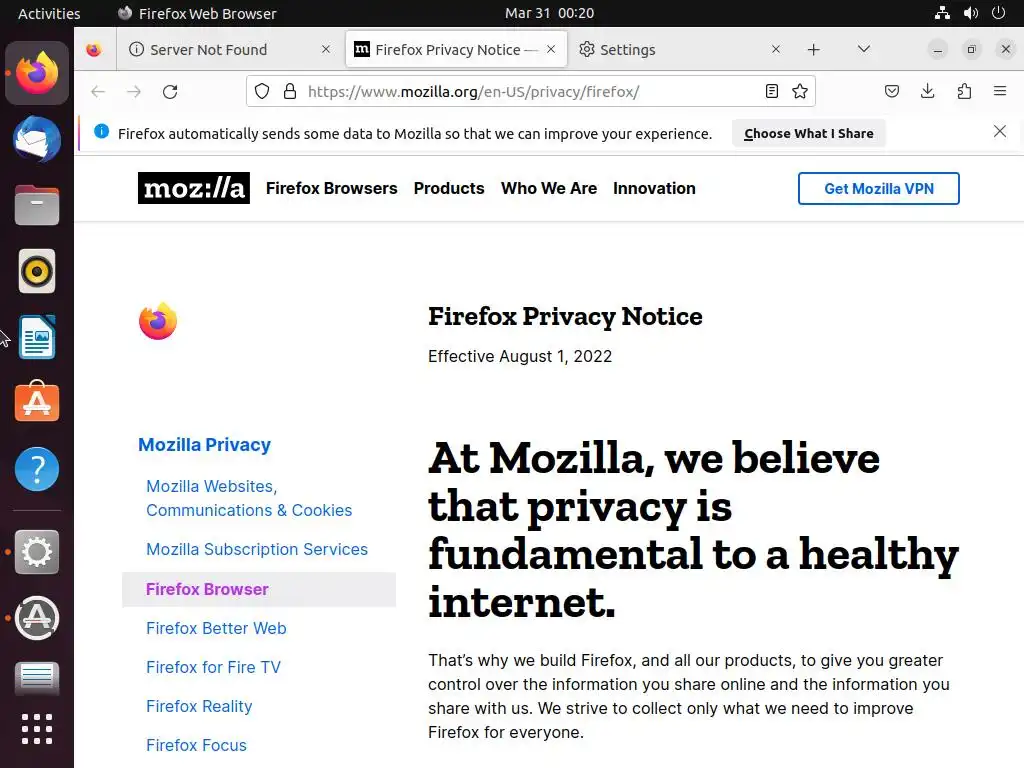Click the Get Mozilla VPN button
The height and width of the screenshot is (768, 1024).
878,189
